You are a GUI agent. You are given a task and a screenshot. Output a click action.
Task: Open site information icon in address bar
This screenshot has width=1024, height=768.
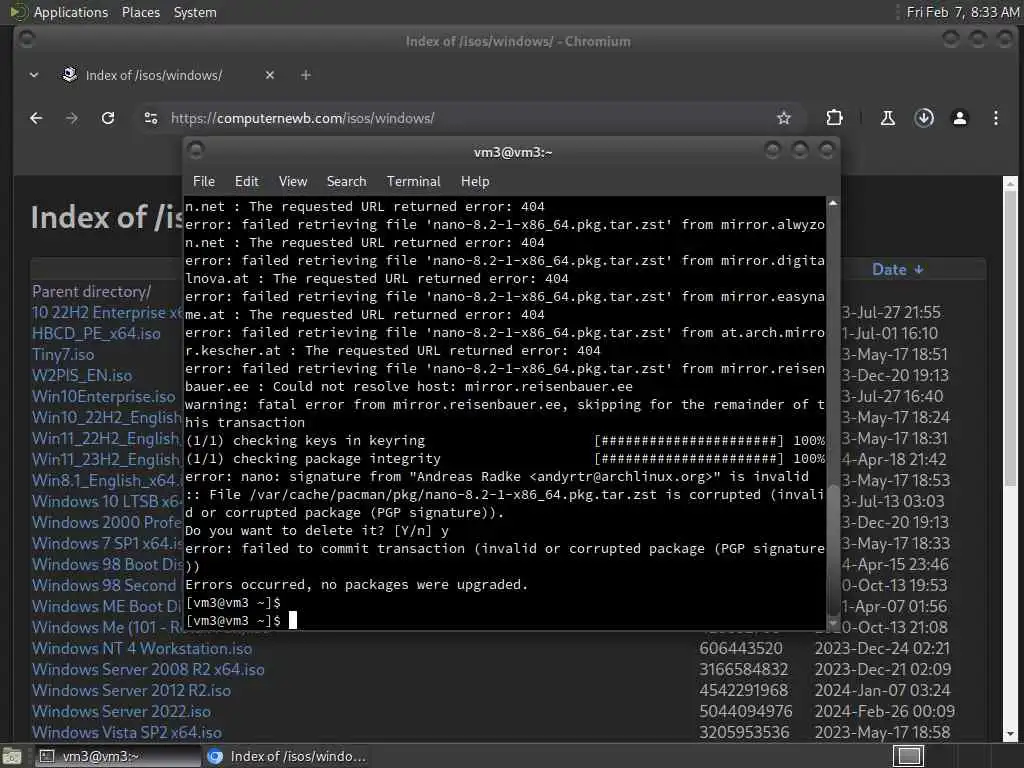[x=151, y=118]
